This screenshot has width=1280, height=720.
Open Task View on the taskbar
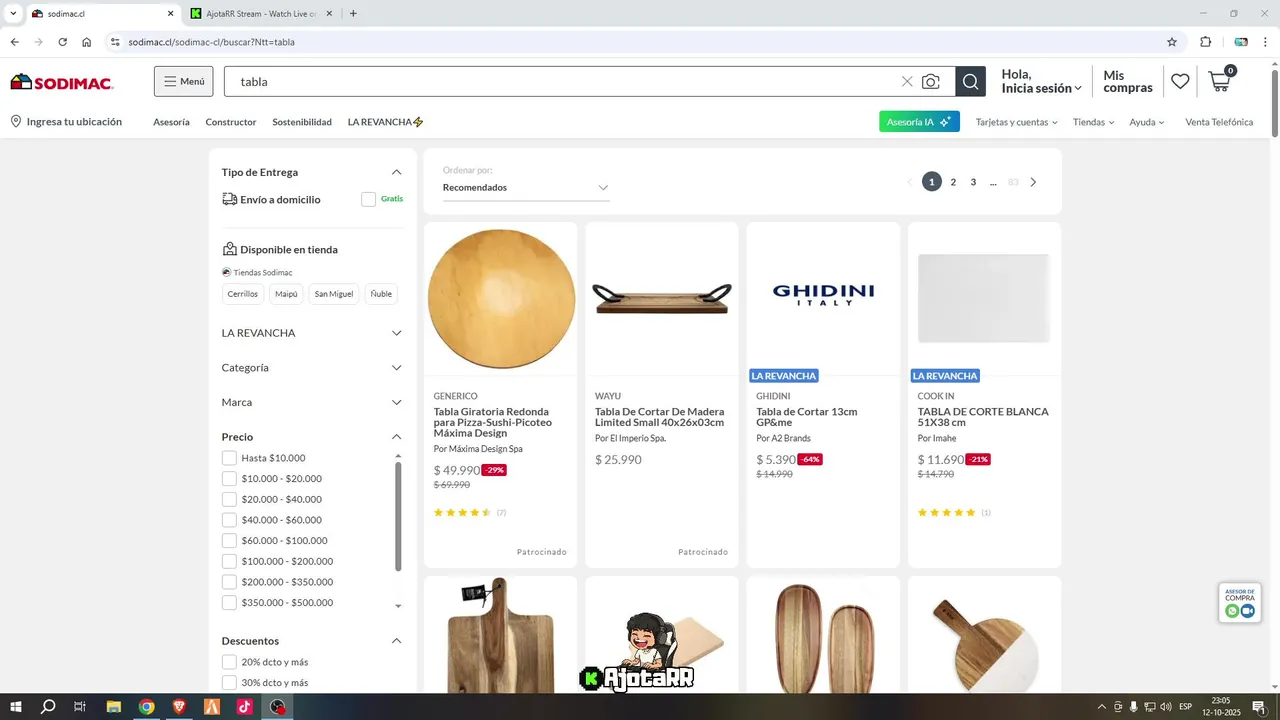click(80, 707)
